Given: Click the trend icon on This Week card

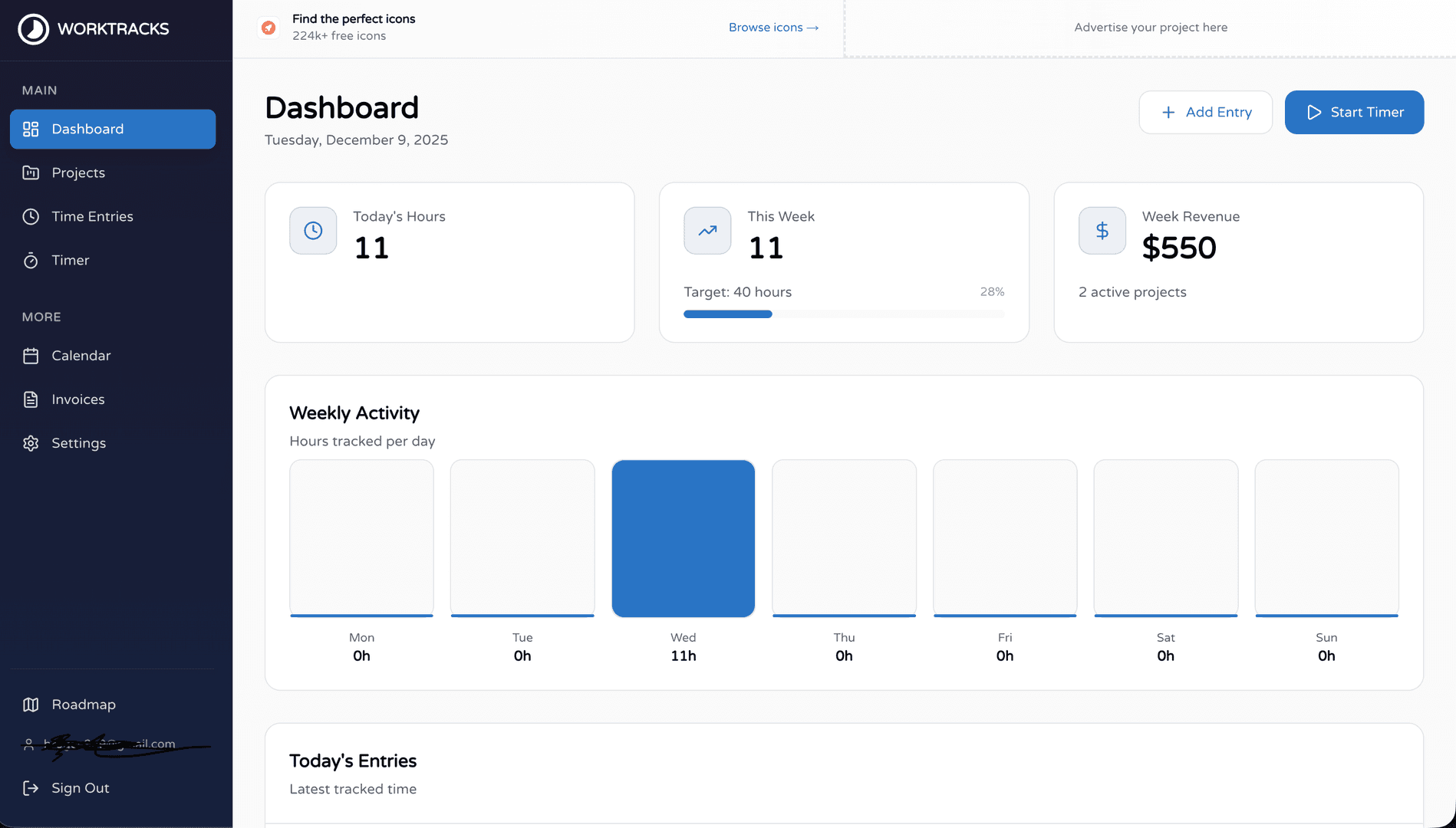Looking at the screenshot, I should click(707, 230).
